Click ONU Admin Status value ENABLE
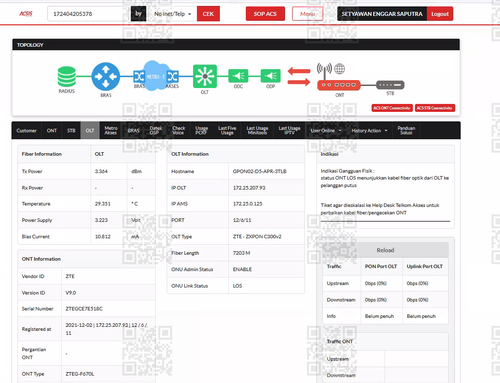Image resolution: width=500 pixels, height=383 pixels. (242, 269)
